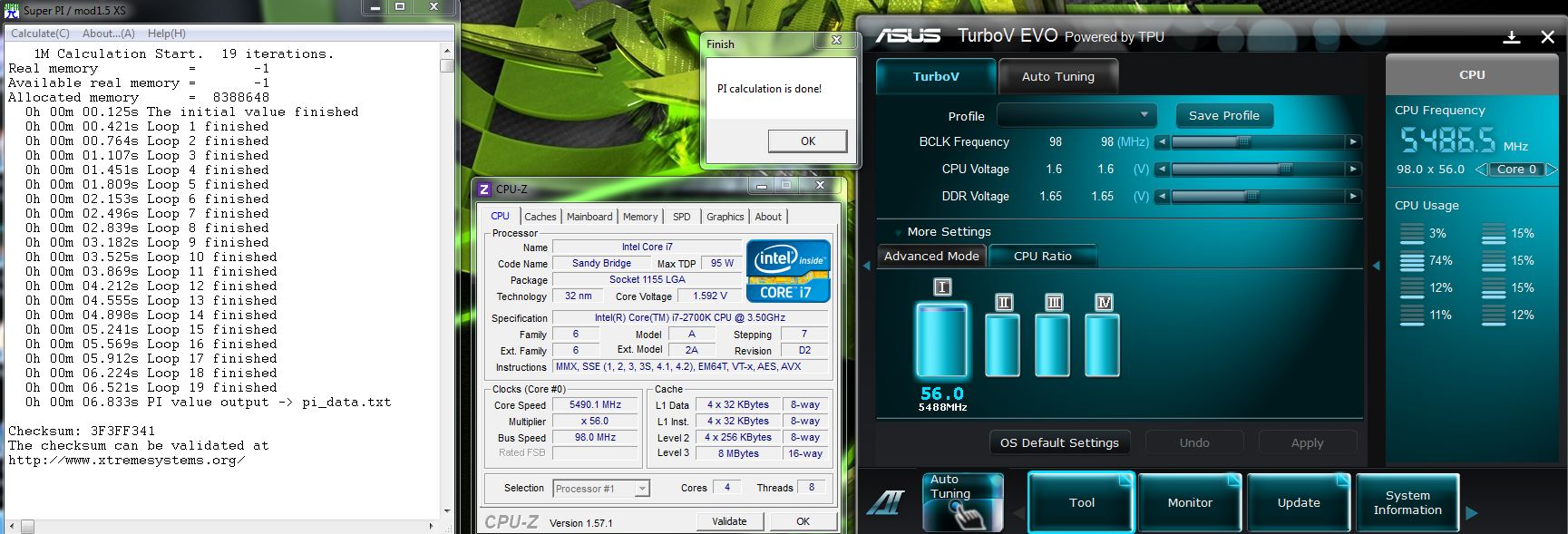Screen dimensions: 1568x534
Task: Open the Tool menu tile
Action: coord(1081,502)
